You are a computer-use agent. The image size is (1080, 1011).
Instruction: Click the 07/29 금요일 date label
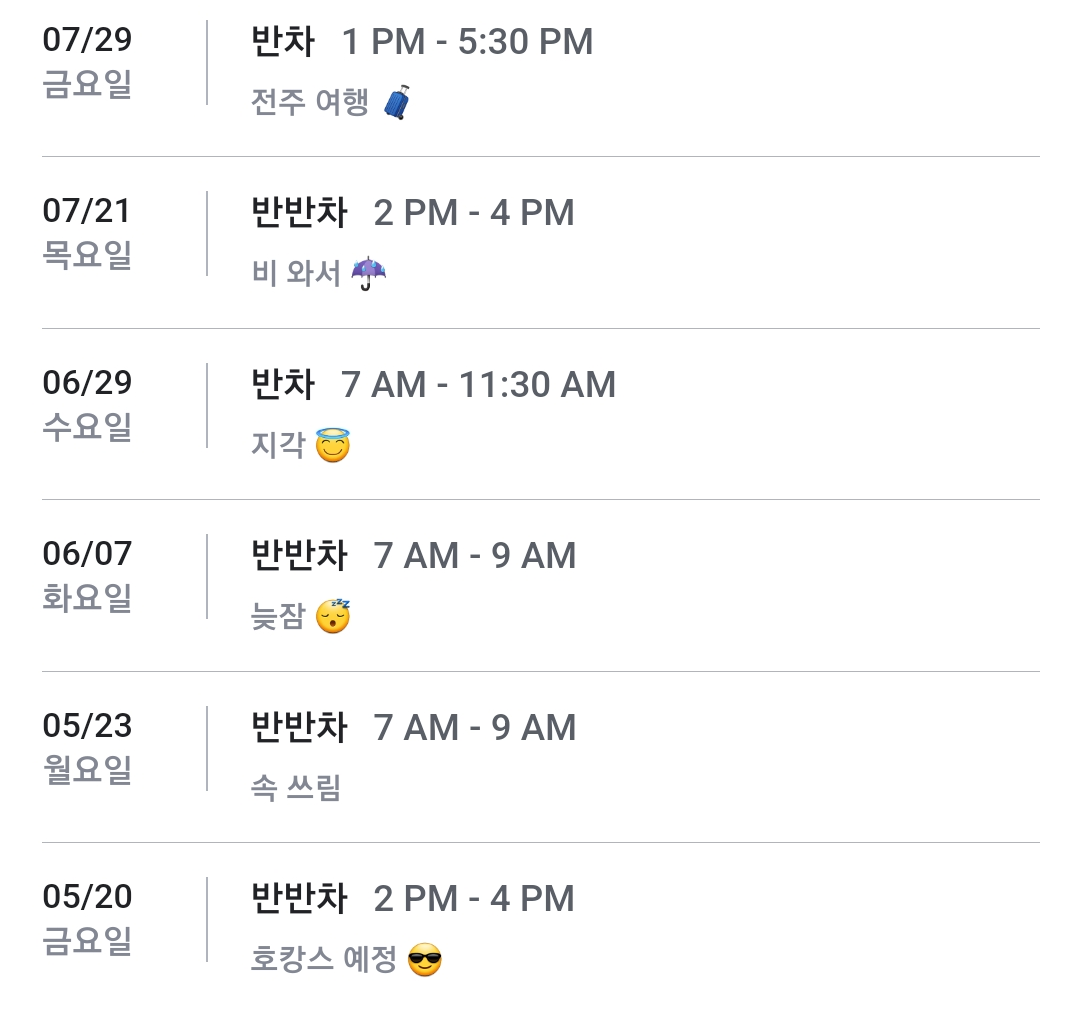click(x=88, y=62)
